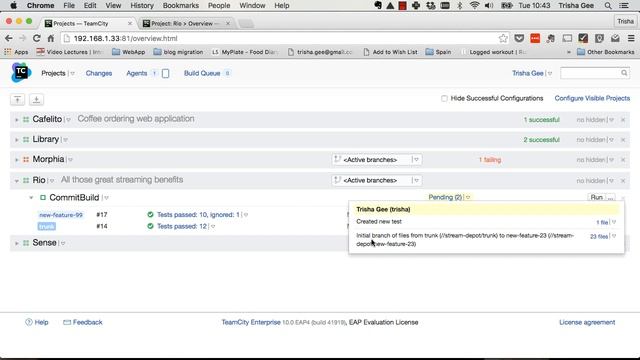Open the Projects dropdown arrow
Image resolution: width=640 pixels, height=360 pixels.
click(72, 73)
